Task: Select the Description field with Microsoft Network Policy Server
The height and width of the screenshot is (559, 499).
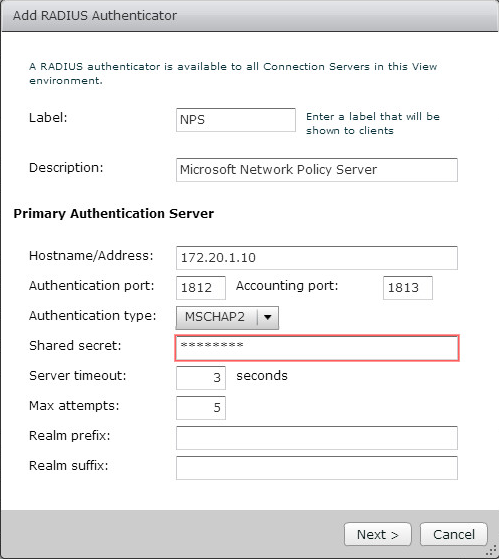Action: [317, 170]
